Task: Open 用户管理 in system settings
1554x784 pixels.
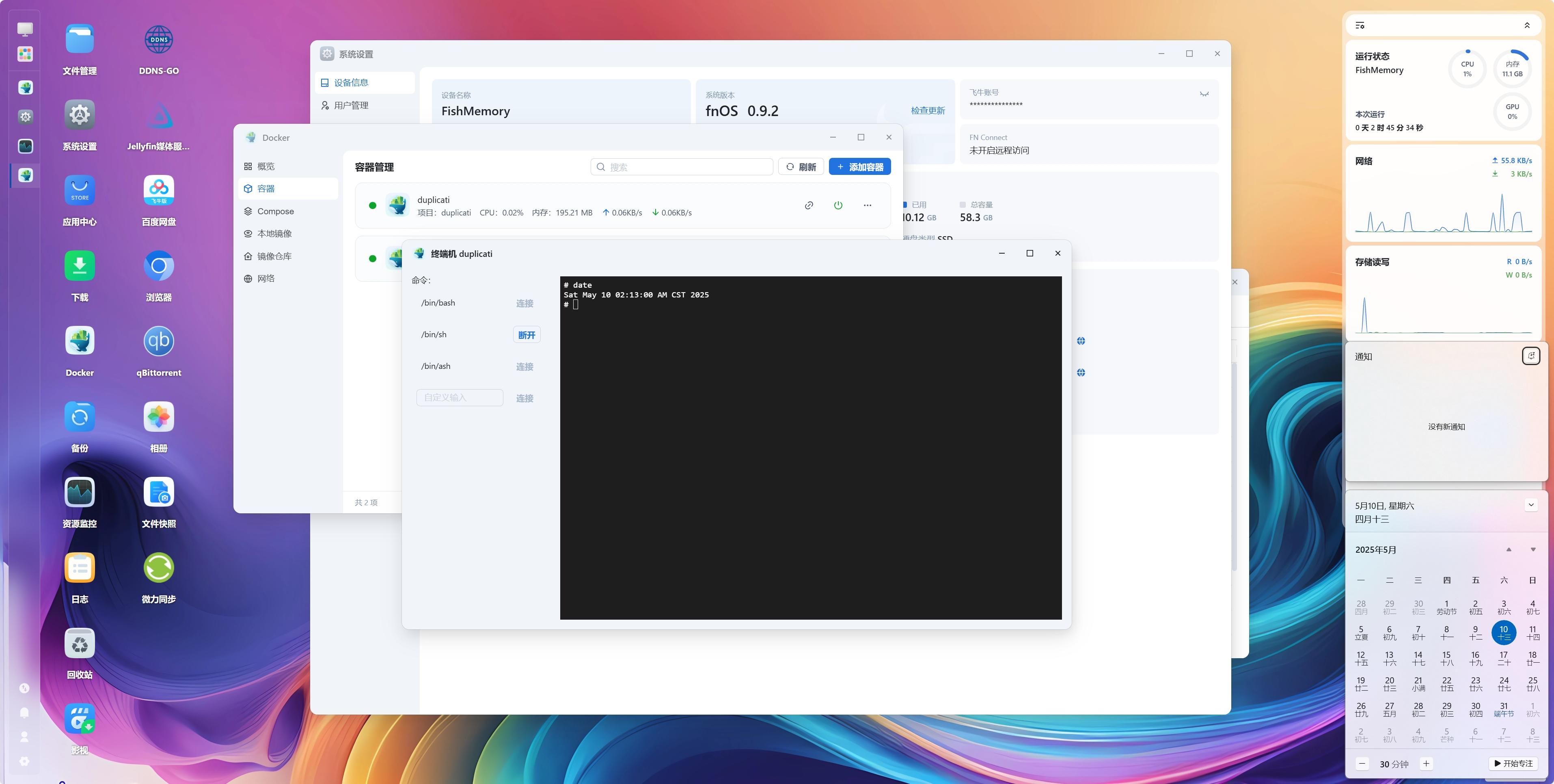Action: pyautogui.click(x=365, y=106)
